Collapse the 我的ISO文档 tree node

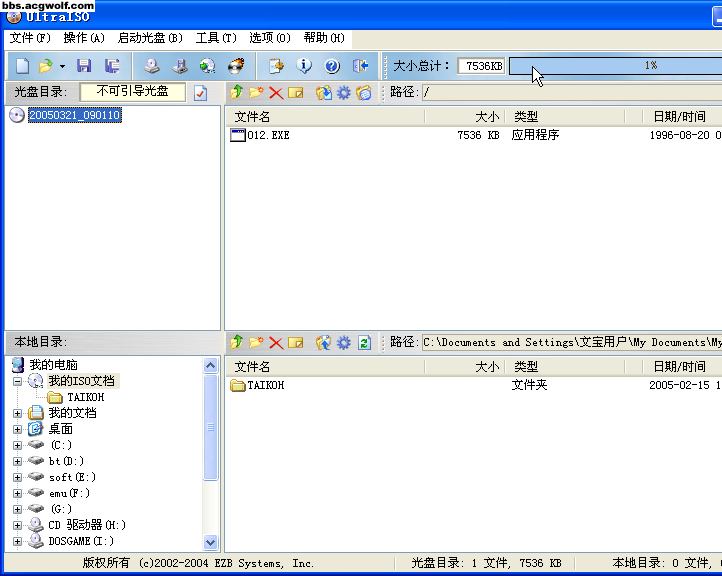(x=17, y=381)
